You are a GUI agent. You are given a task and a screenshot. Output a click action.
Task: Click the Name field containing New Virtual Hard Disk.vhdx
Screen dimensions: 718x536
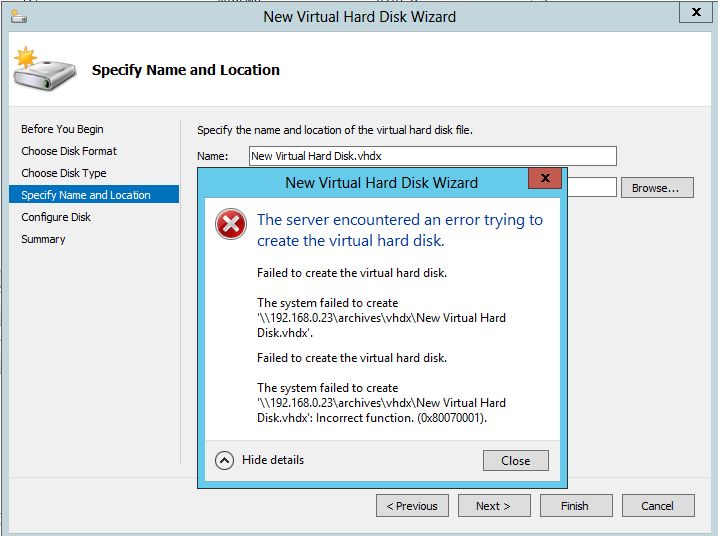click(433, 156)
